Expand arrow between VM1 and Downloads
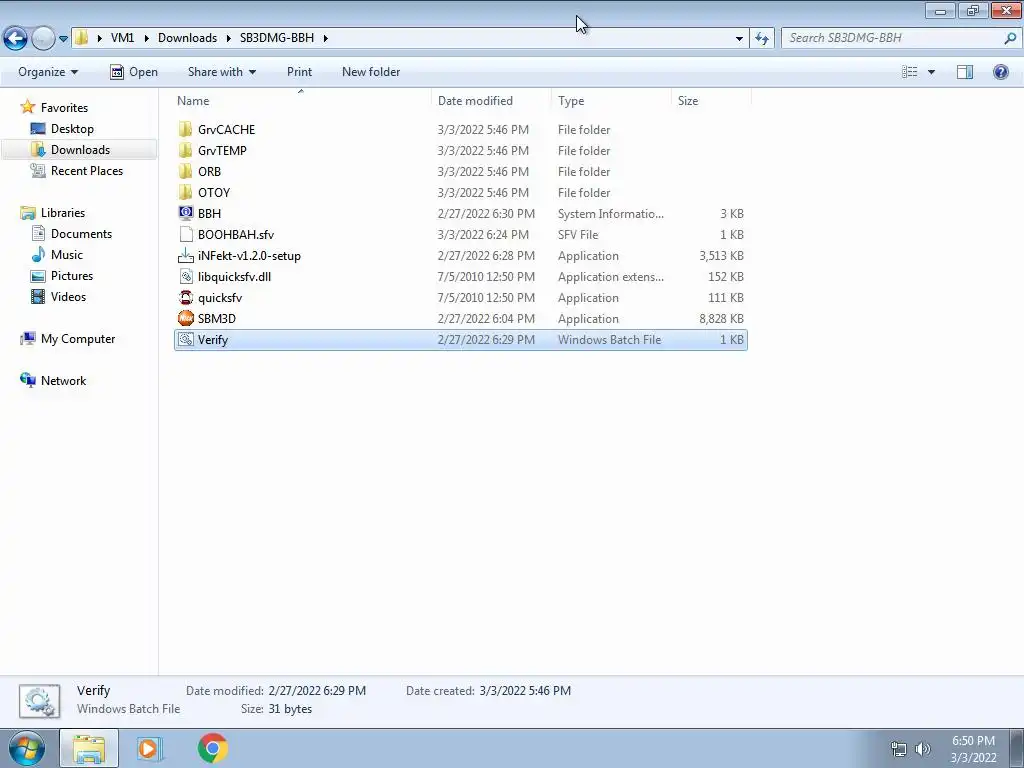1024x768 pixels. click(x=146, y=38)
